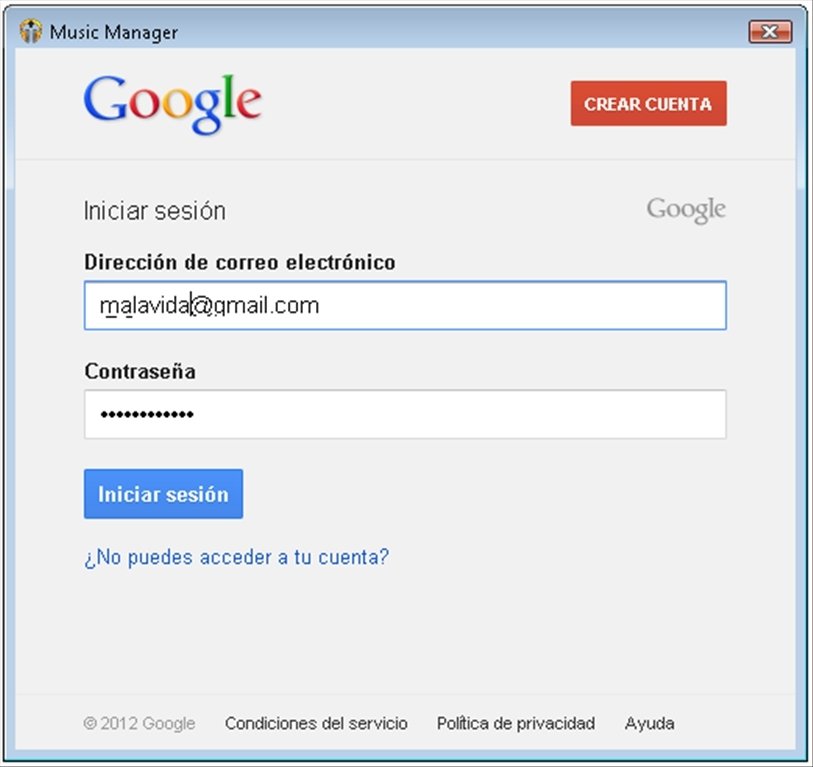Focus the Contraseña password field
This screenshot has width=813, height=767.
click(405, 414)
